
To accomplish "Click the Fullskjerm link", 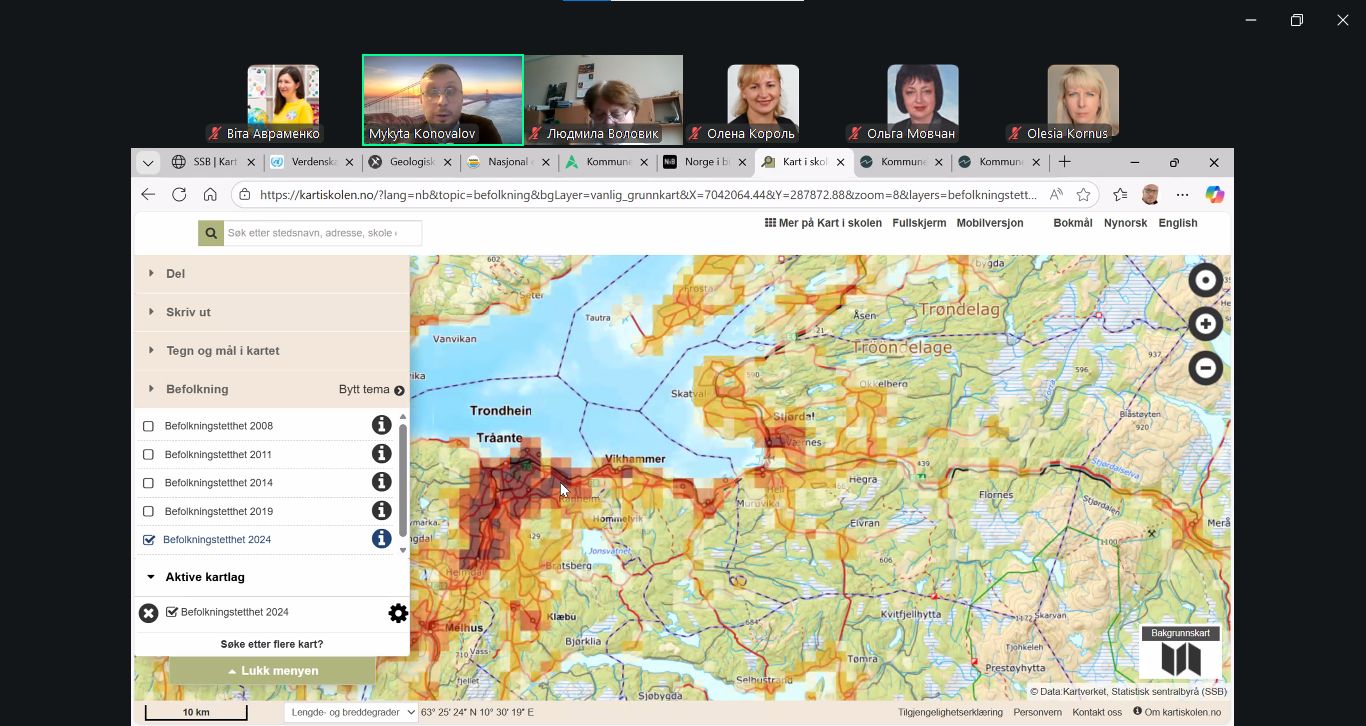I will [x=919, y=223].
